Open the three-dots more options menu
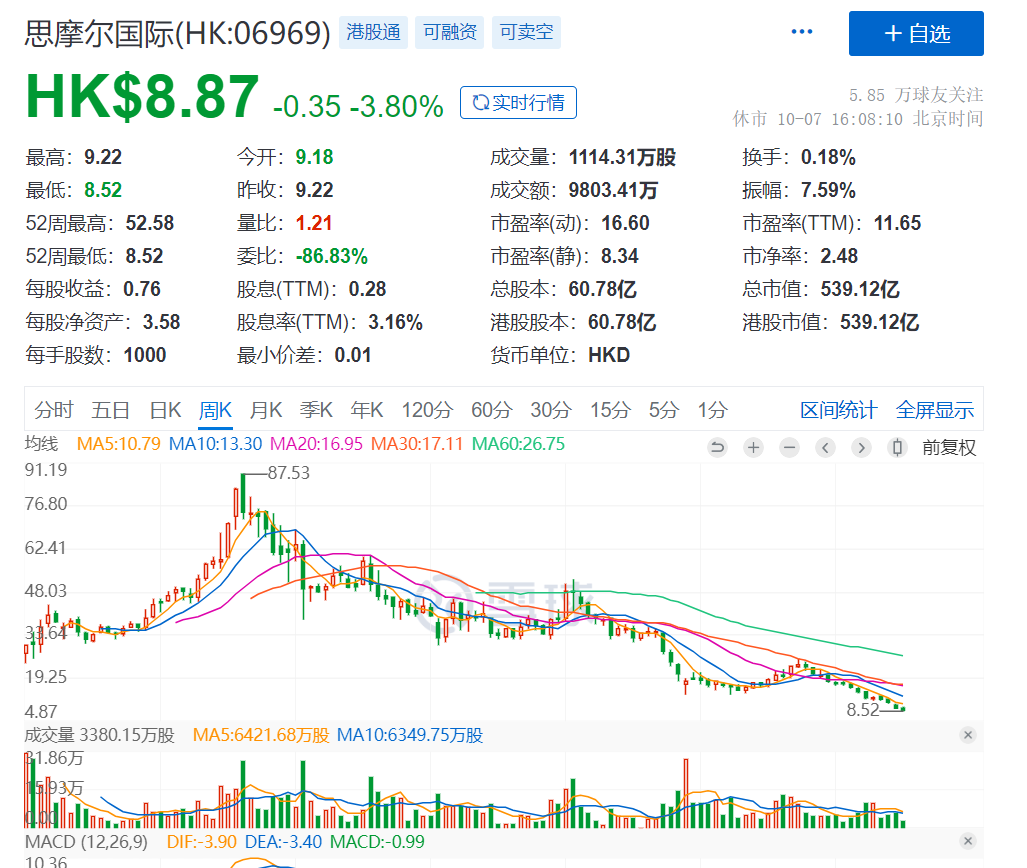The image size is (1027, 868). click(x=802, y=31)
